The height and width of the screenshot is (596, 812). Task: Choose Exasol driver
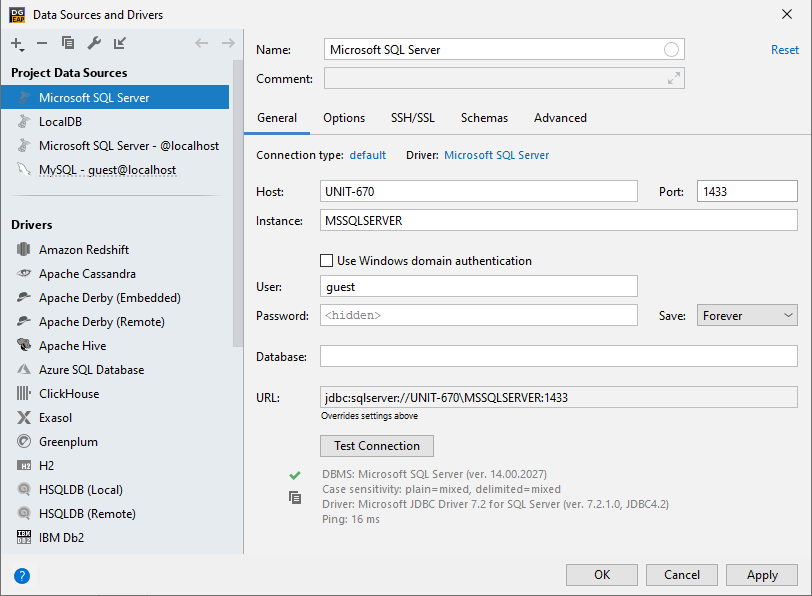coord(115,417)
